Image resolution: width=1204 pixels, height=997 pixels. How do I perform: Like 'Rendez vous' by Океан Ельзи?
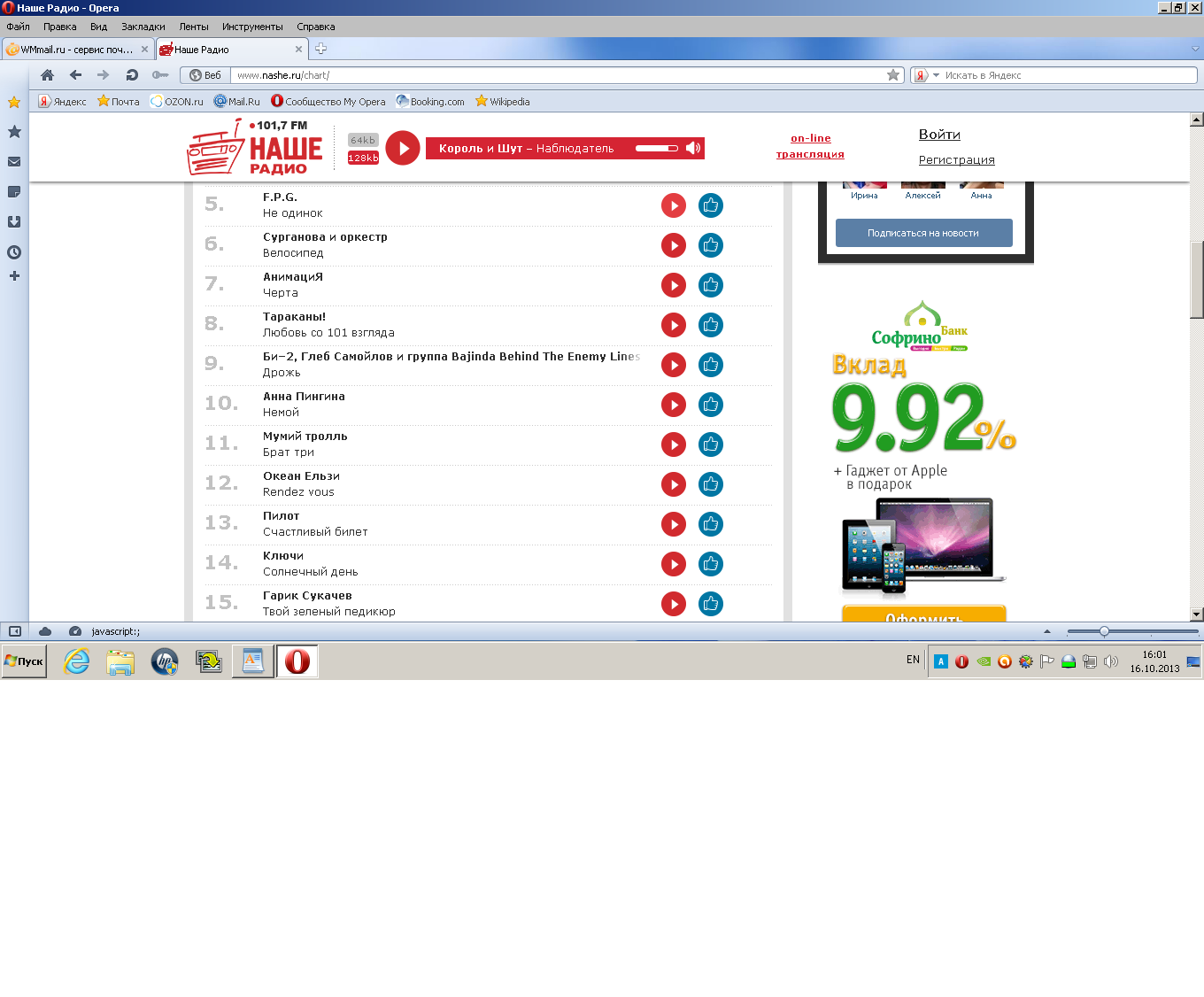711,484
